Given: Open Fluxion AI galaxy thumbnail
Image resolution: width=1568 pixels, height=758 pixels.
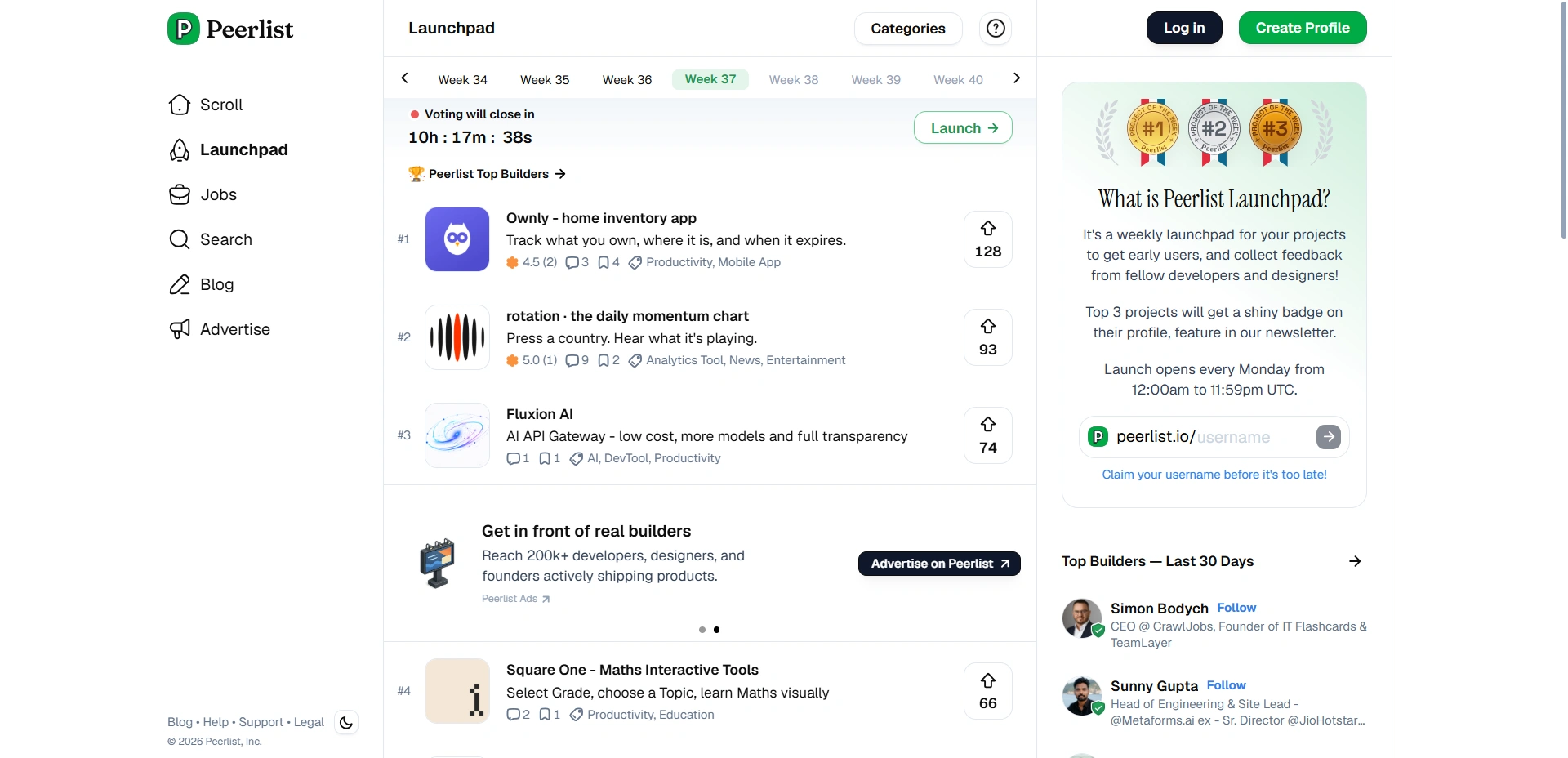Looking at the screenshot, I should (x=457, y=435).
